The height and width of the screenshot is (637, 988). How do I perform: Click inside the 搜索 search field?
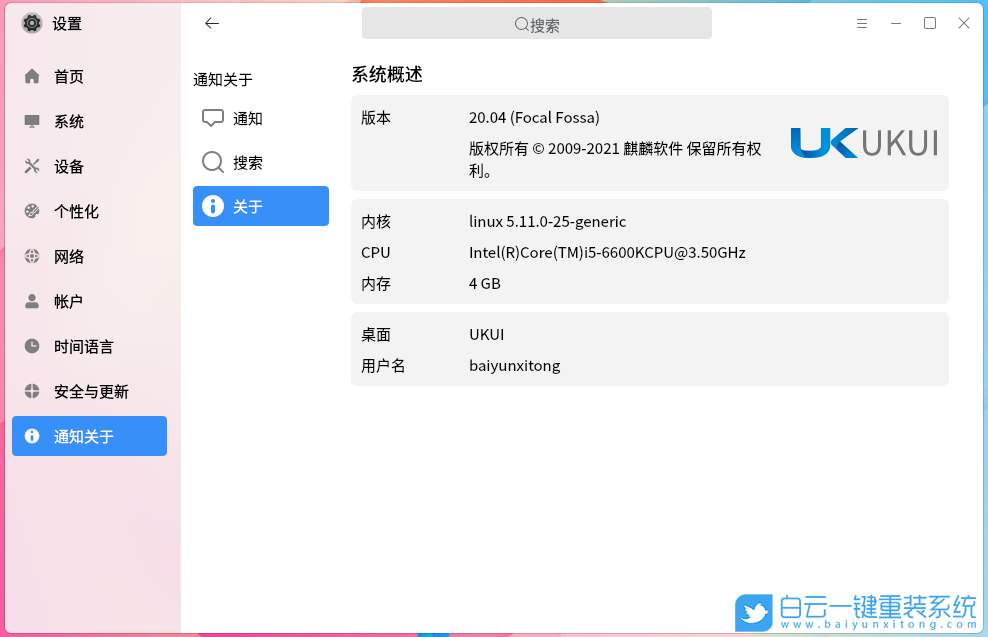pos(537,23)
